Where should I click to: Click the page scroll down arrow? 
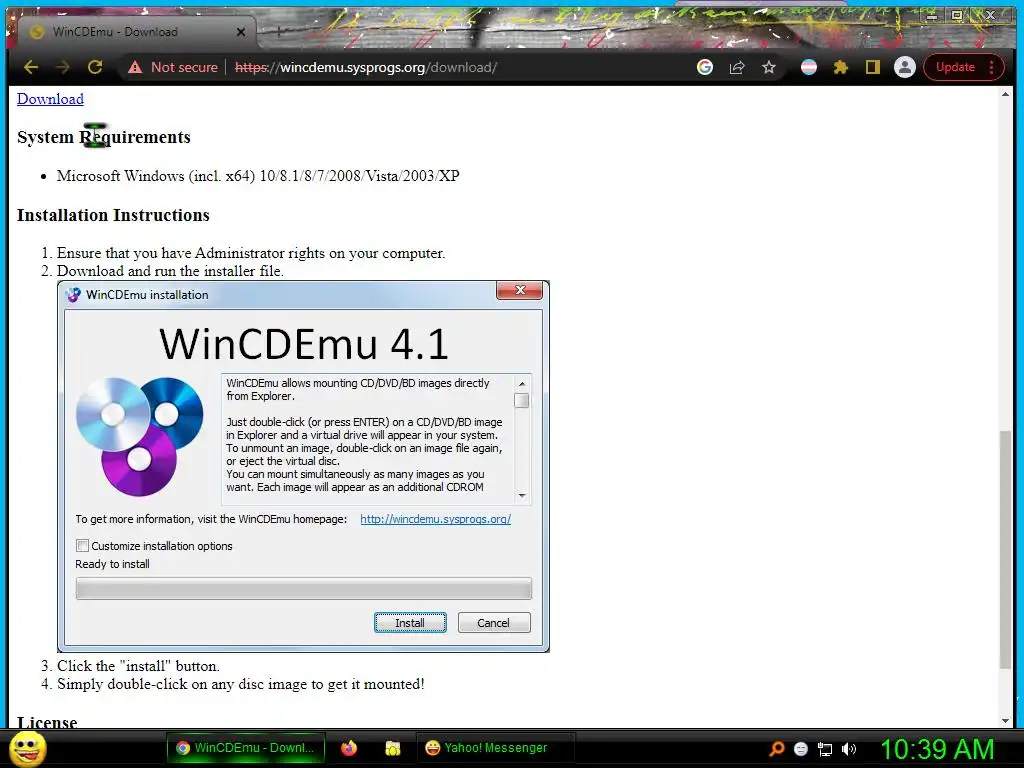pos(1006,721)
